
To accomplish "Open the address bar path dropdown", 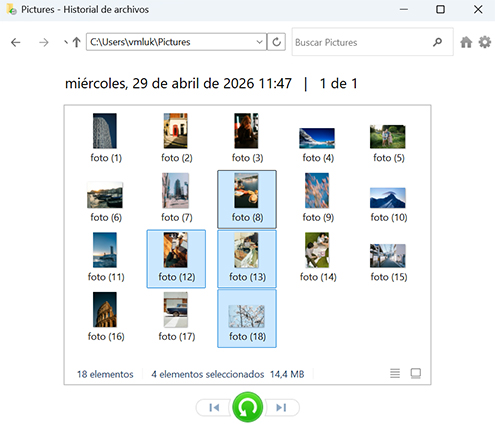I will click(259, 42).
